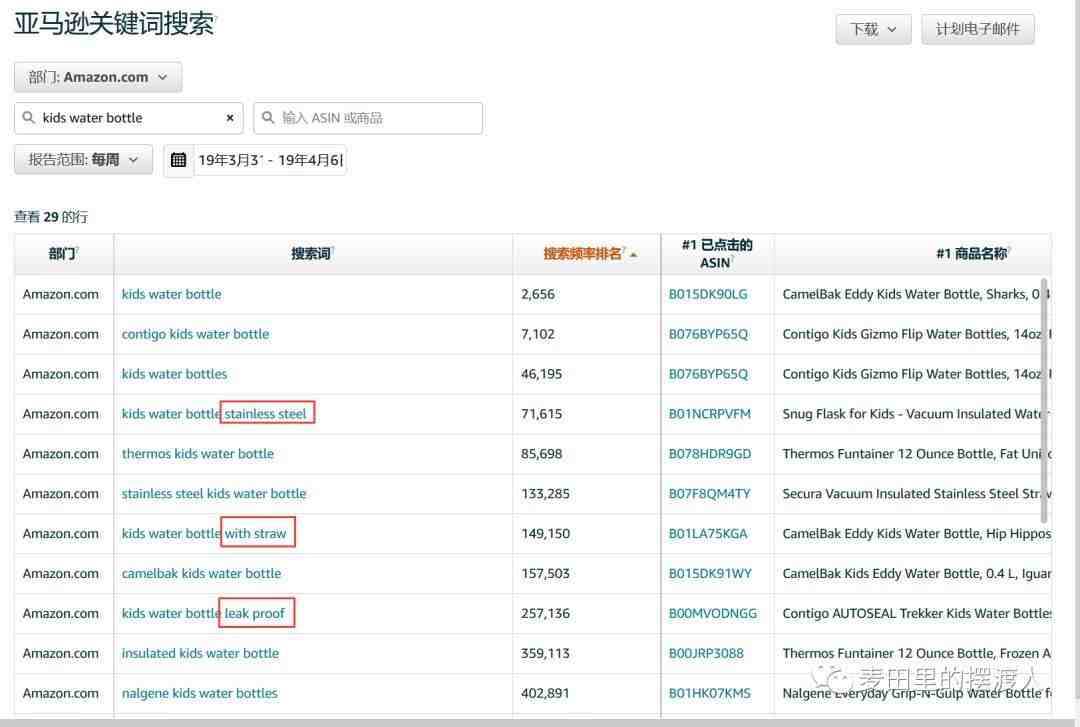Open the 'contigo kids water bottle' link
This screenshot has width=1080, height=727.
196,334
